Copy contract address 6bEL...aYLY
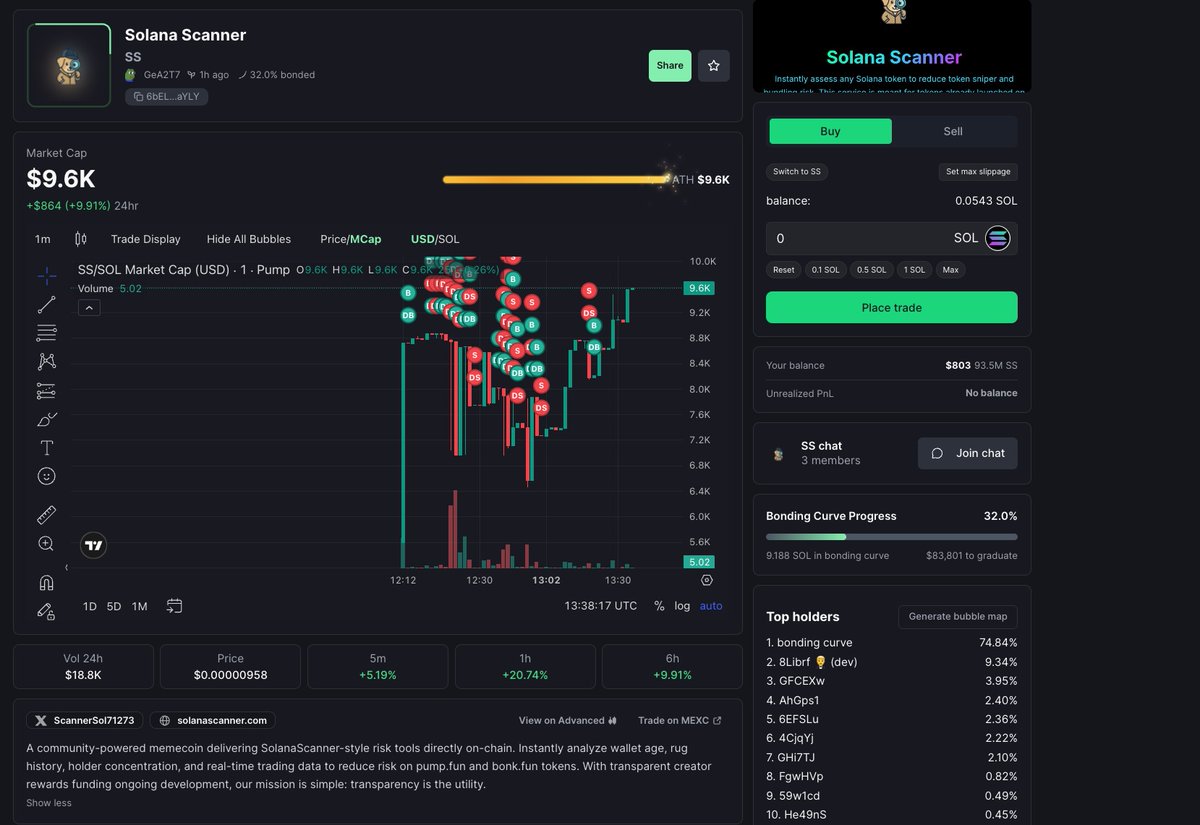 point(167,96)
